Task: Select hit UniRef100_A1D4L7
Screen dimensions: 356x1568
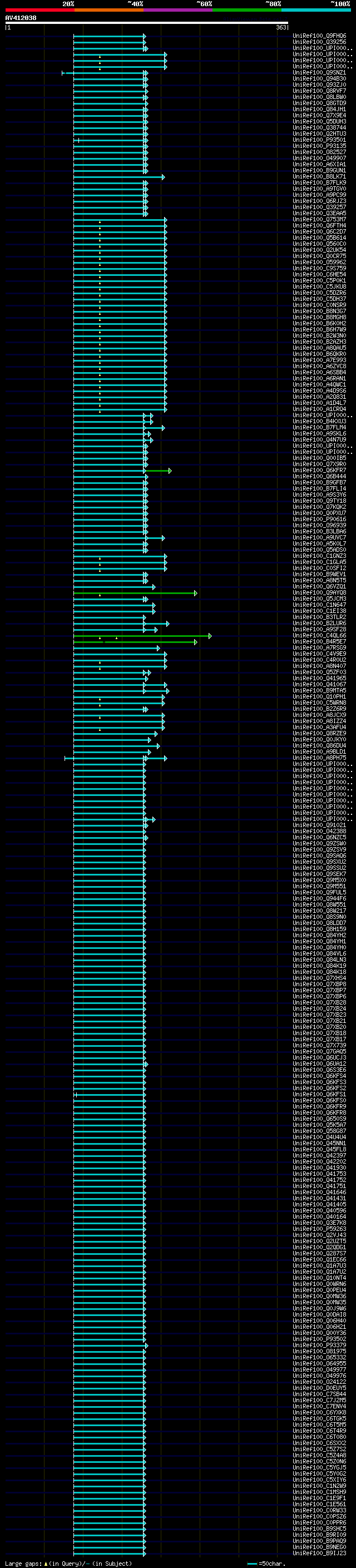Action: (319, 403)
